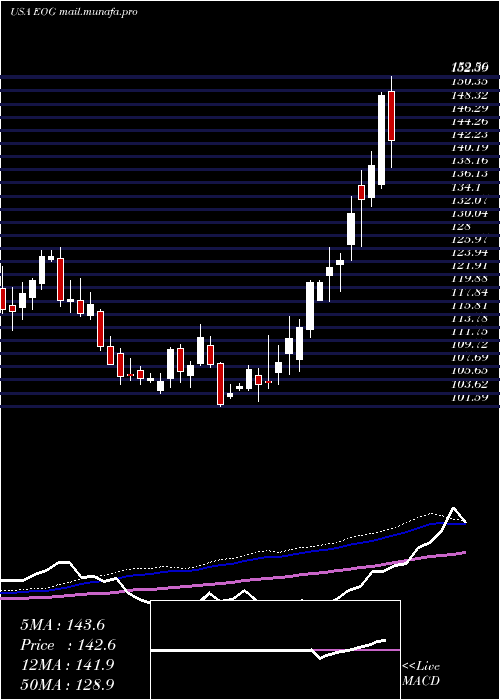
Task: Click the 101.59 price axis label
Action: (469, 396)
